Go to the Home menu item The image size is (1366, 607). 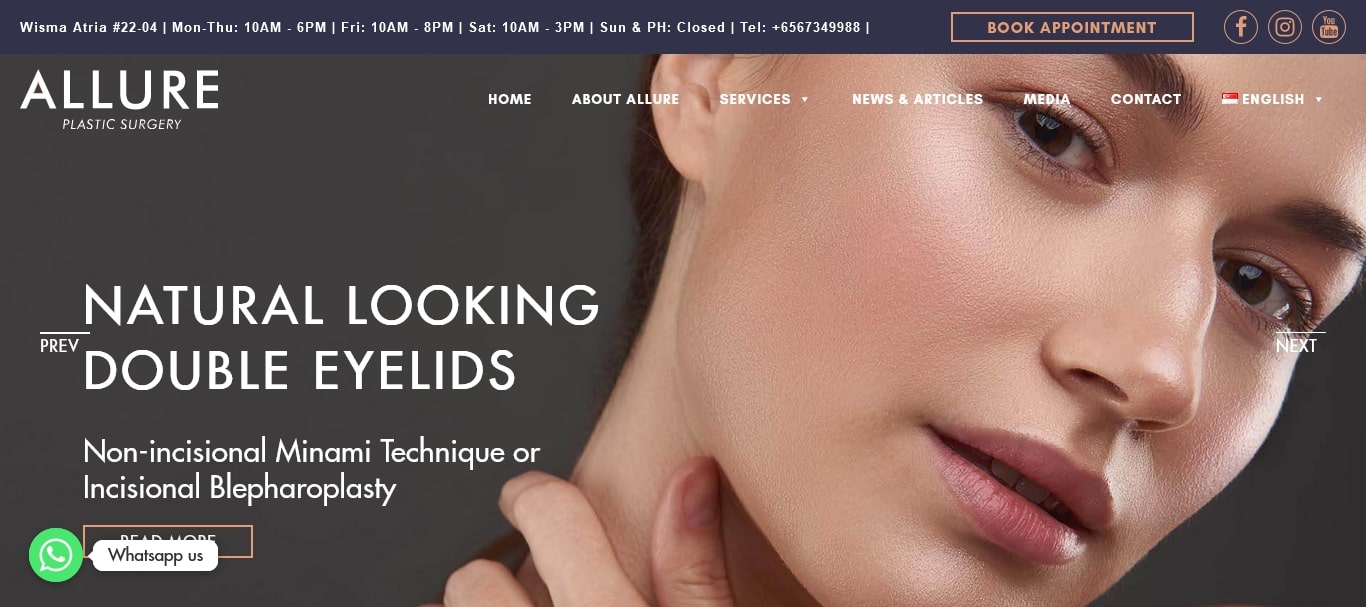(x=510, y=99)
